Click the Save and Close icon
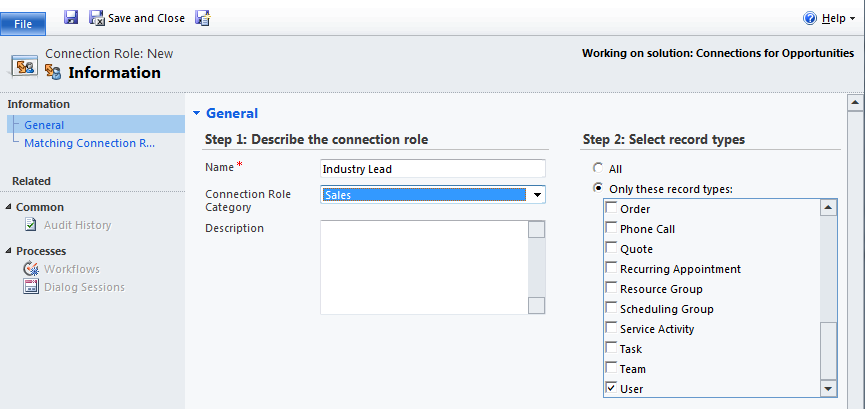The image size is (865, 409). [97, 17]
